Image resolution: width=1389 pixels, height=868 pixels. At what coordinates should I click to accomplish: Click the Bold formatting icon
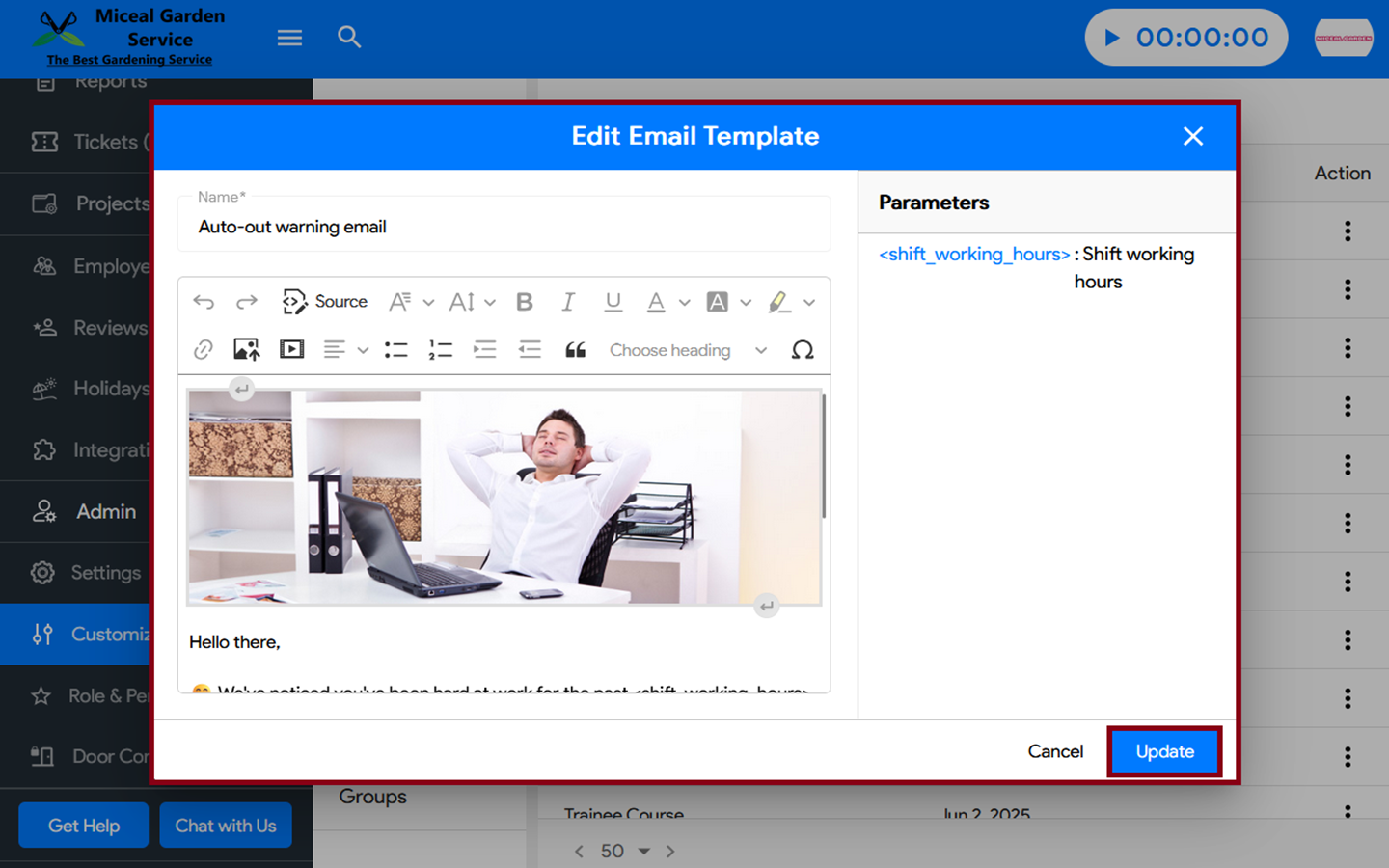tap(525, 302)
